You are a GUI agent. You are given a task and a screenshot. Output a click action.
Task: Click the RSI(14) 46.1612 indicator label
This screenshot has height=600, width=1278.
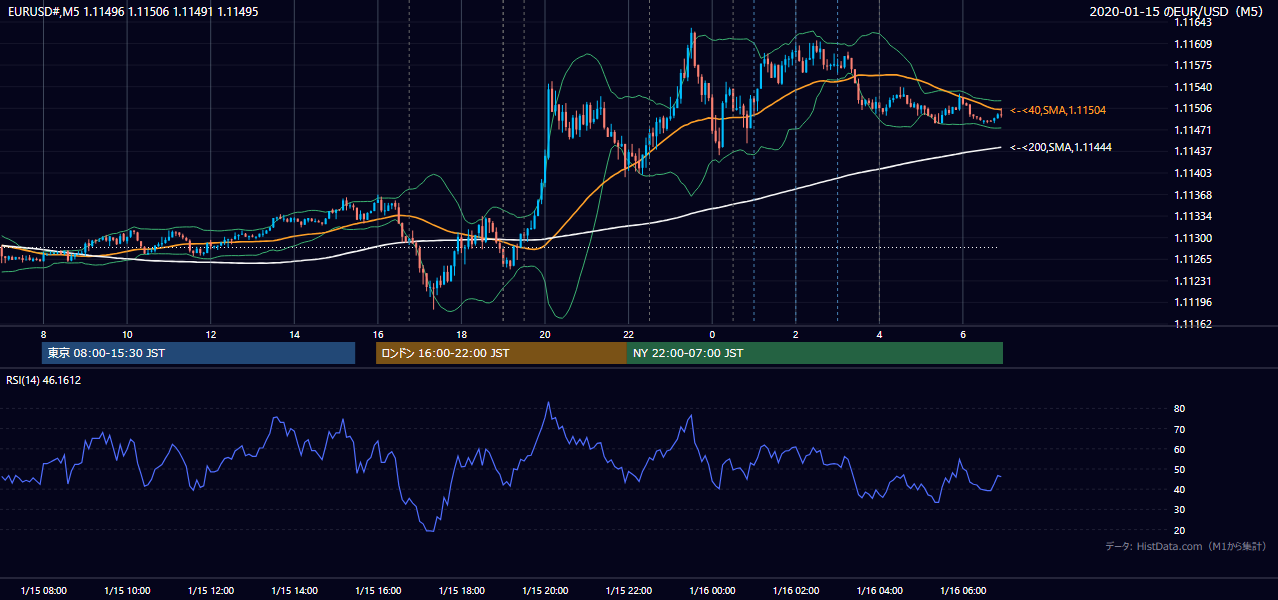pos(43,380)
